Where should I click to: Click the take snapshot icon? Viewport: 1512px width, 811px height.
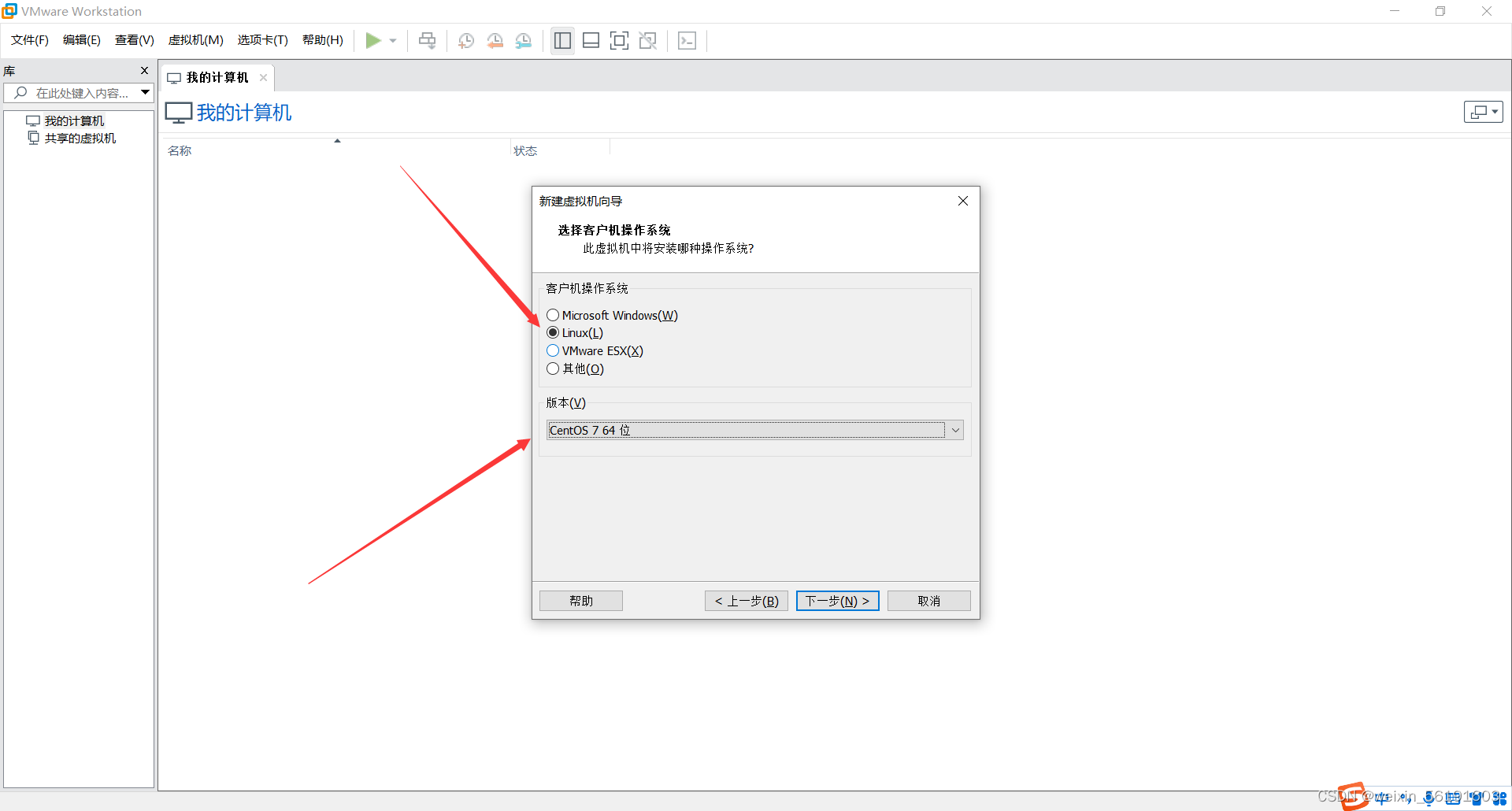point(466,41)
